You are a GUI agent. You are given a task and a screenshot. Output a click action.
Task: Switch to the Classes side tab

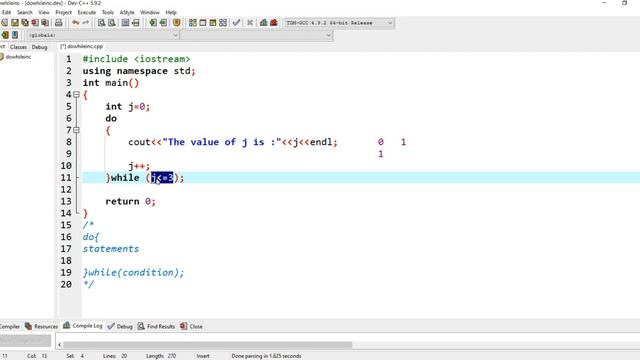pyautogui.click(x=18, y=47)
